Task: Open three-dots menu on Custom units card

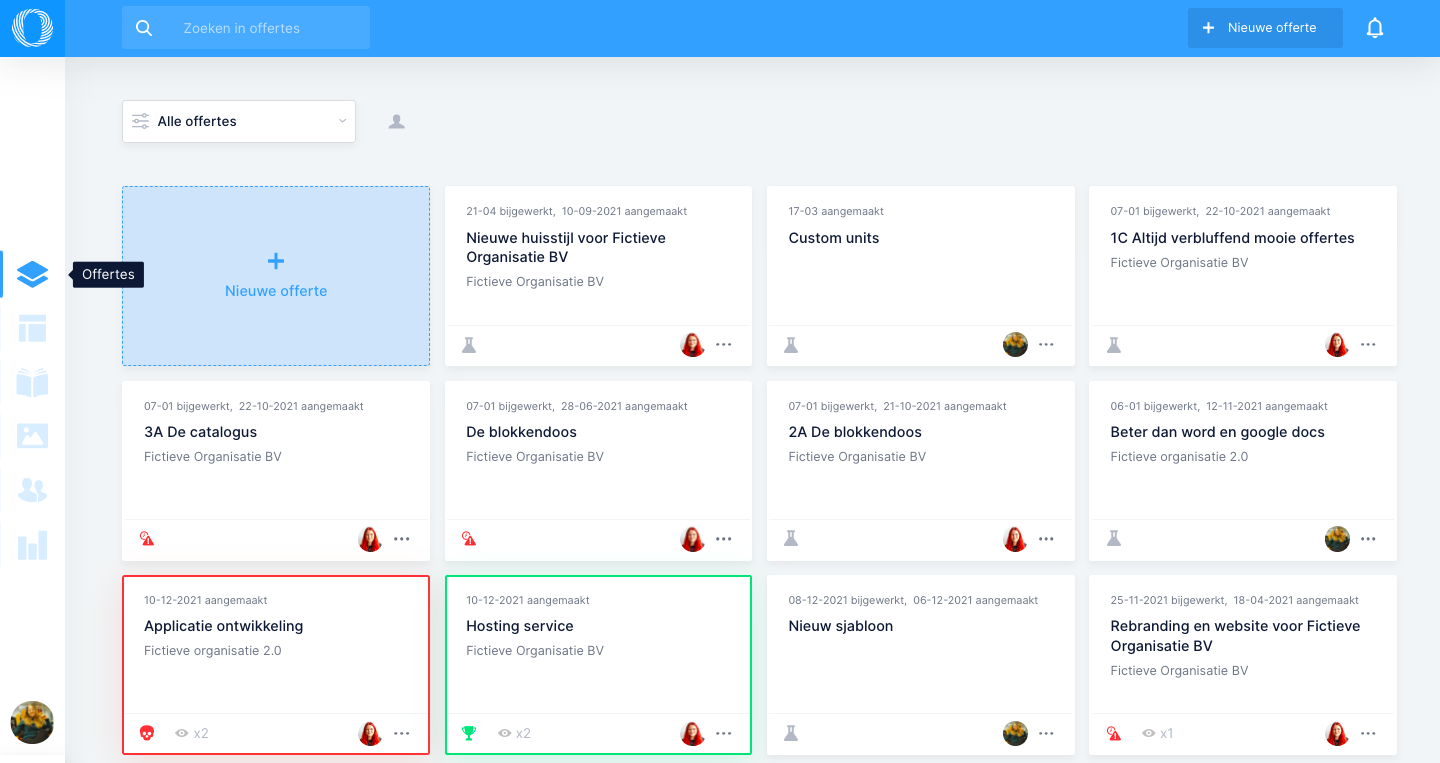Action: click(1046, 344)
